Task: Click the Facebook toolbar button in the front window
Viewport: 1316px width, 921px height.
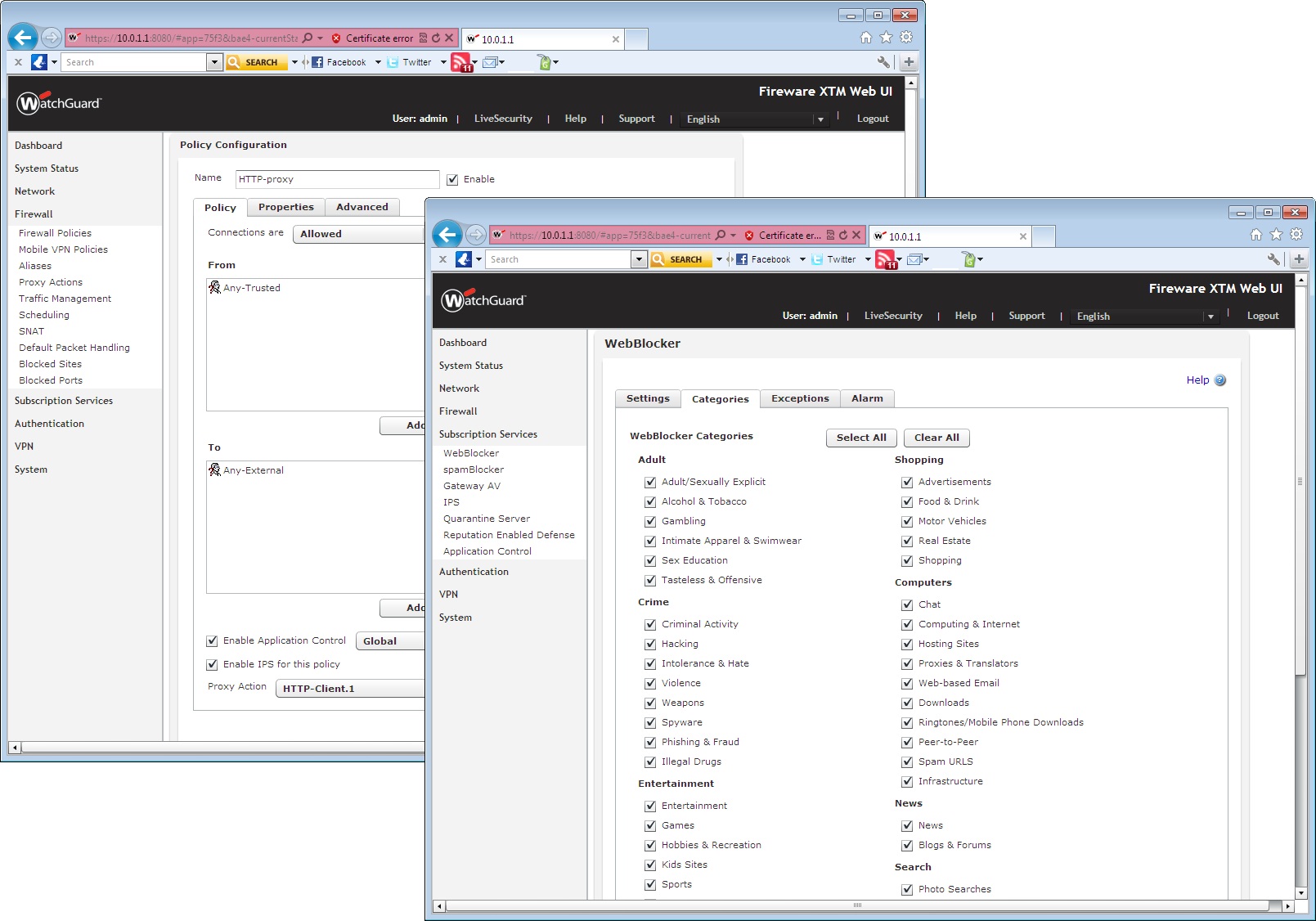Action: pos(764,259)
